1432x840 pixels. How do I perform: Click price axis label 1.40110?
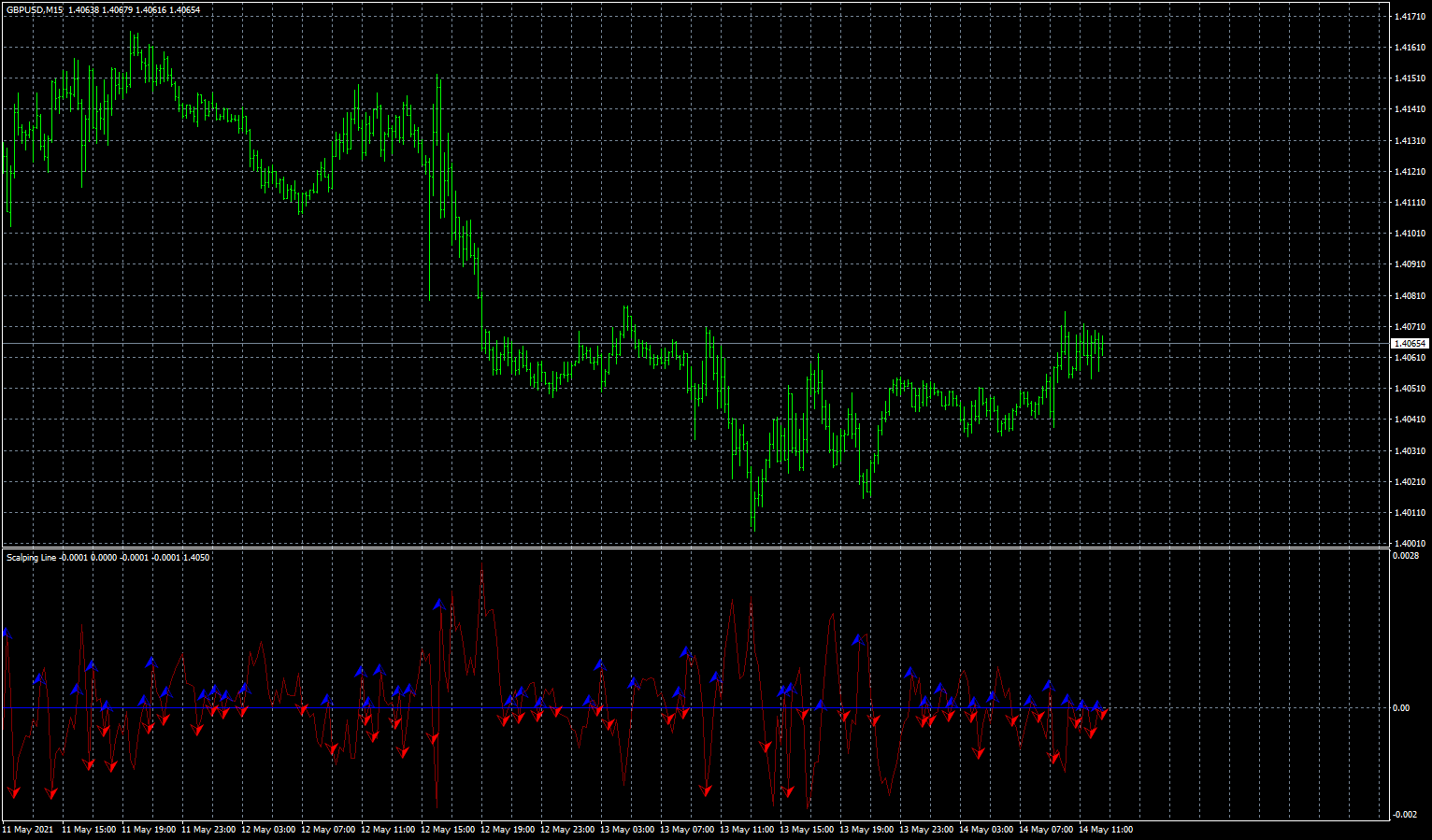(1410, 513)
